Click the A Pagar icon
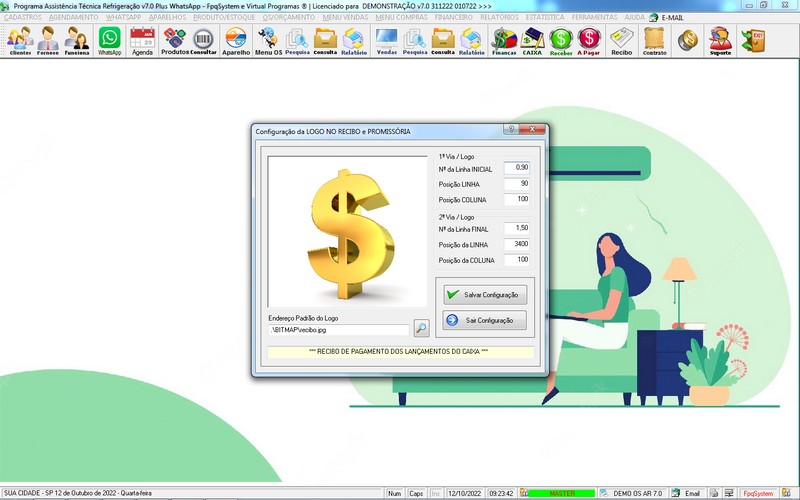Image resolution: width=800 pixels, height=500 pixels. tap(590, 40)
